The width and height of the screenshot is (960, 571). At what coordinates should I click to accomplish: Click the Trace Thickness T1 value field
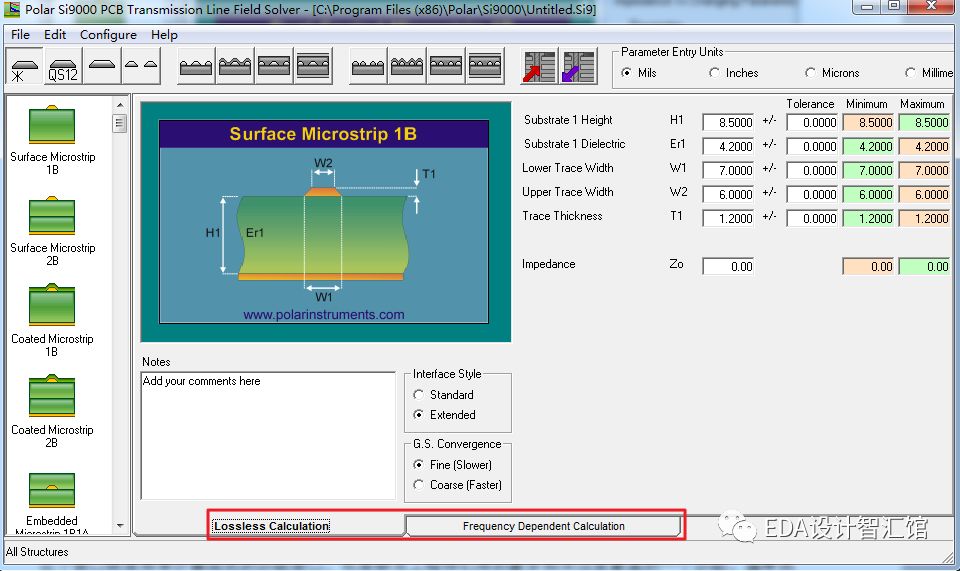click(x=728, y=218)
